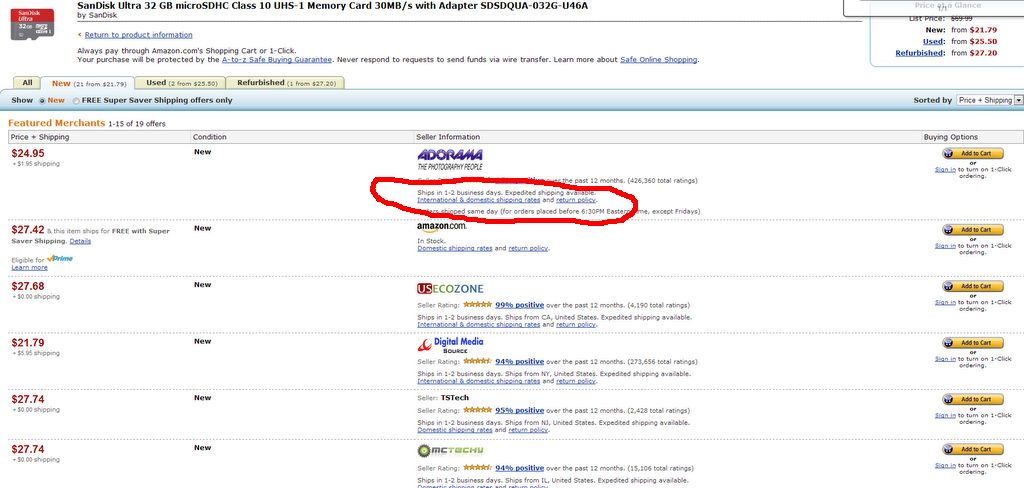
Task: Click the Used link in price box
Action: pos(933,41)
